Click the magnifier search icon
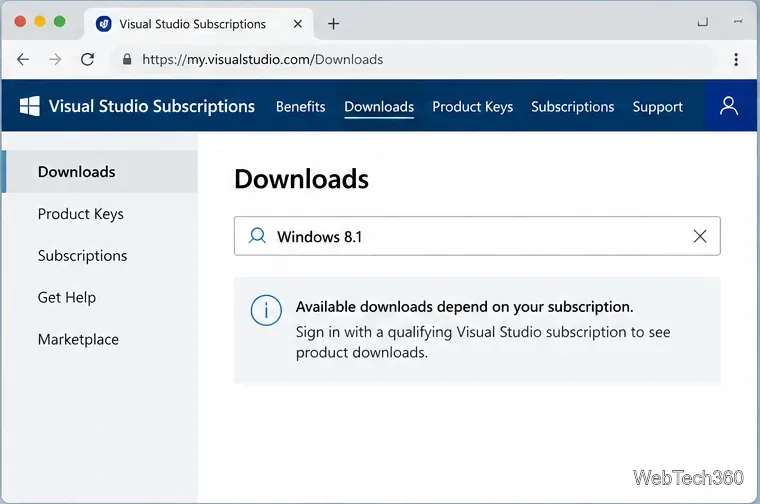Viewport: 760px width, 504px height. 257,236
